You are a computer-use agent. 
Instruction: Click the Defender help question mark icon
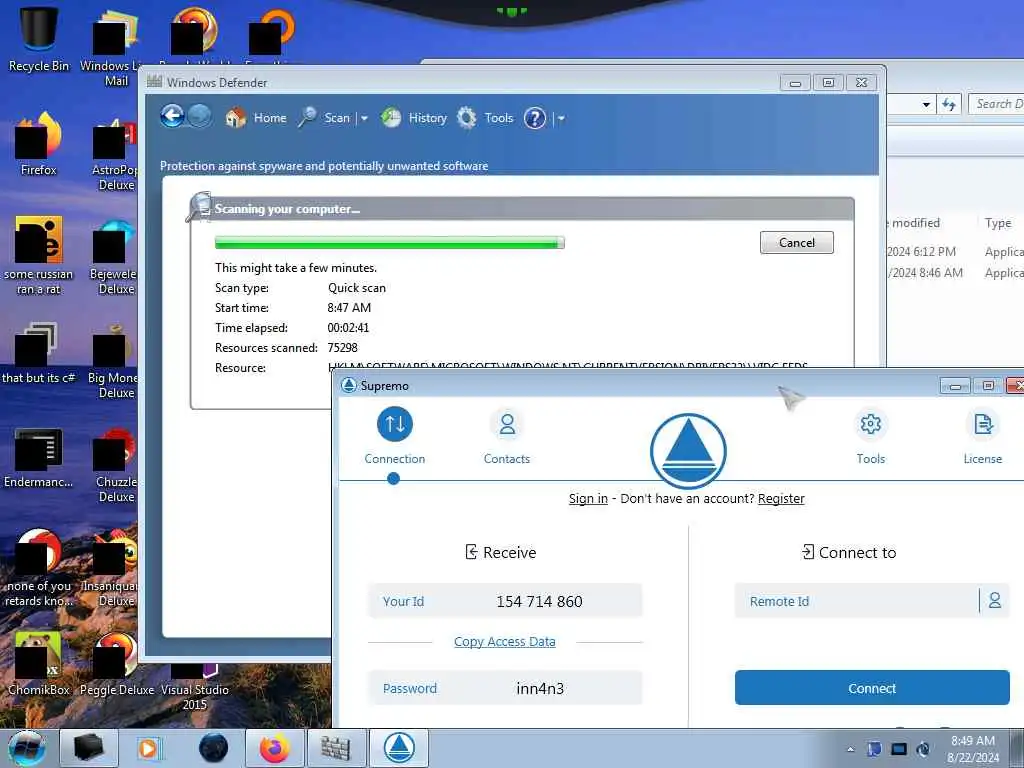534,118
